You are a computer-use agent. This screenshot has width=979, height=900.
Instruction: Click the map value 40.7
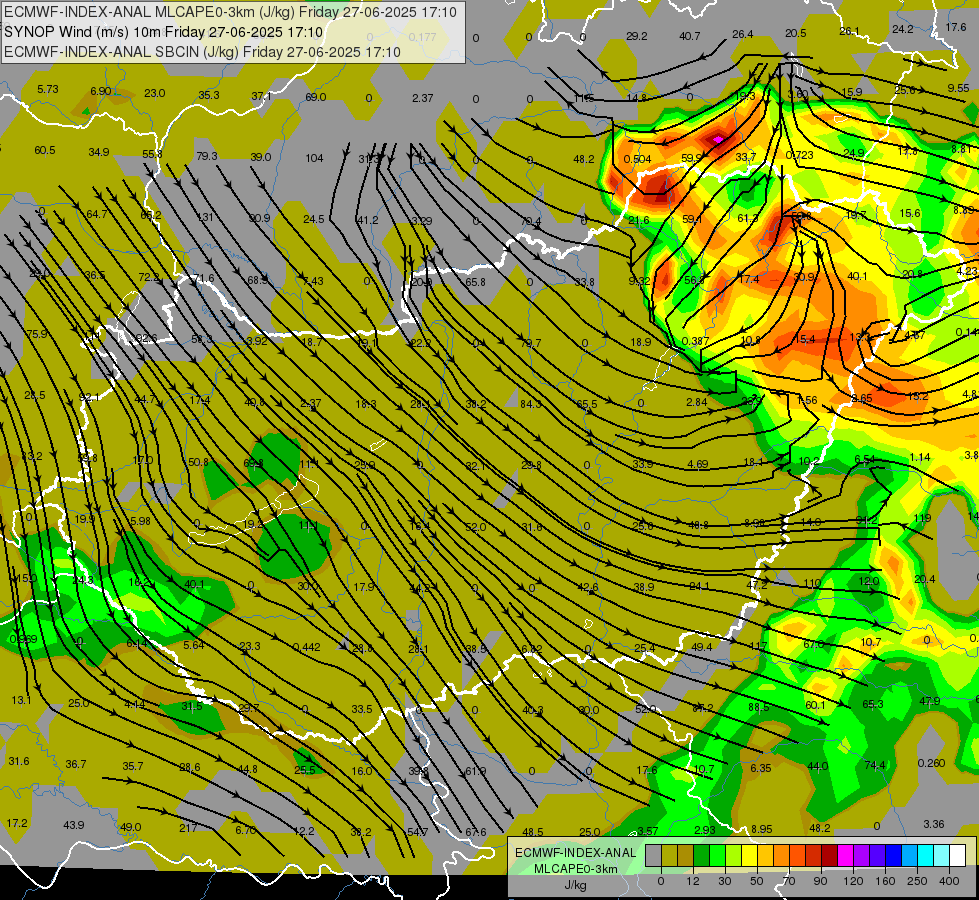tap(690, 36)
